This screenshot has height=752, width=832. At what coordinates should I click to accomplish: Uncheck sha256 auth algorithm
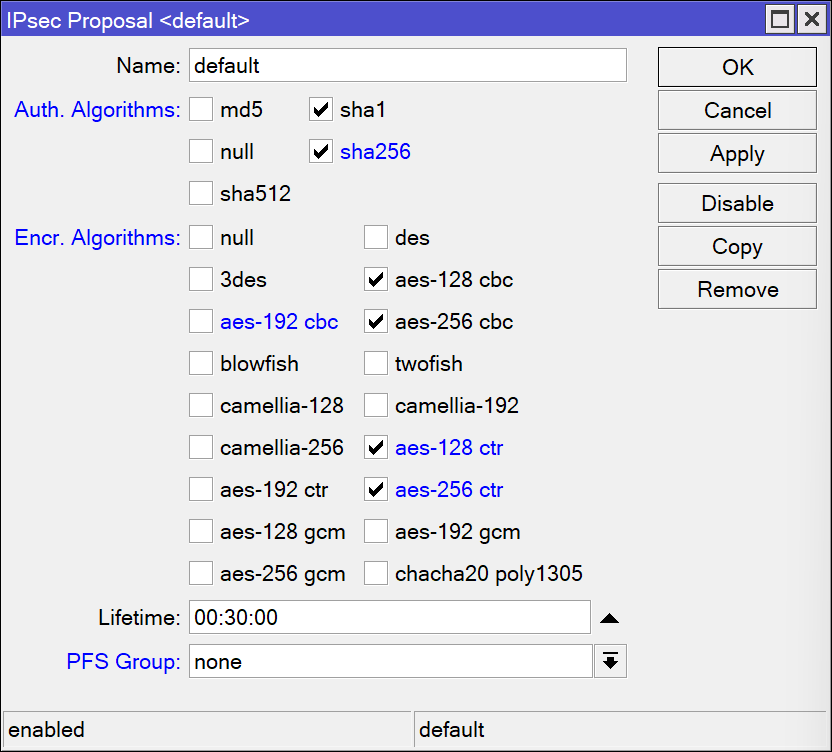pos(321,151)
